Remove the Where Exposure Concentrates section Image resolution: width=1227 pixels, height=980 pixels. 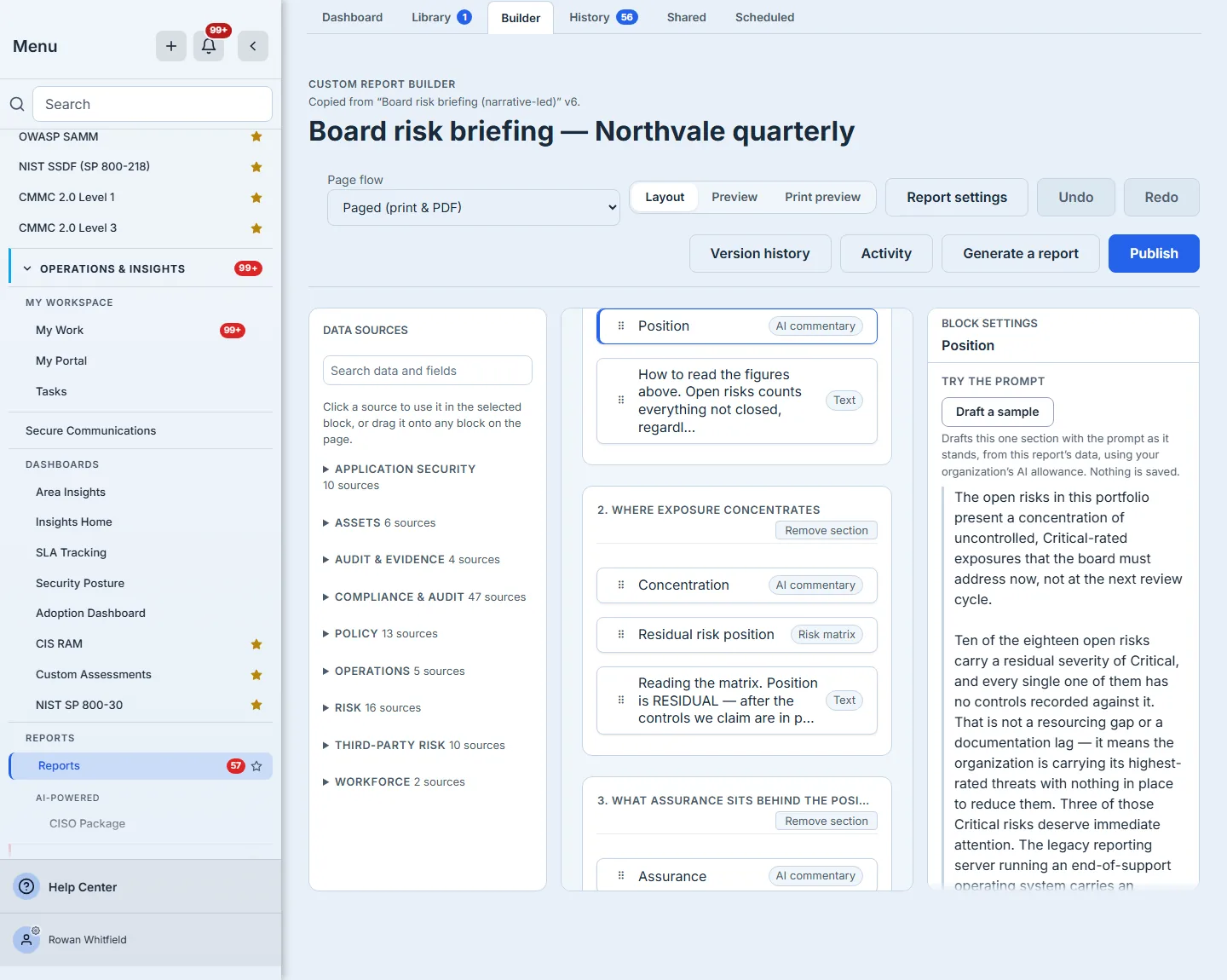coord(827,530)
